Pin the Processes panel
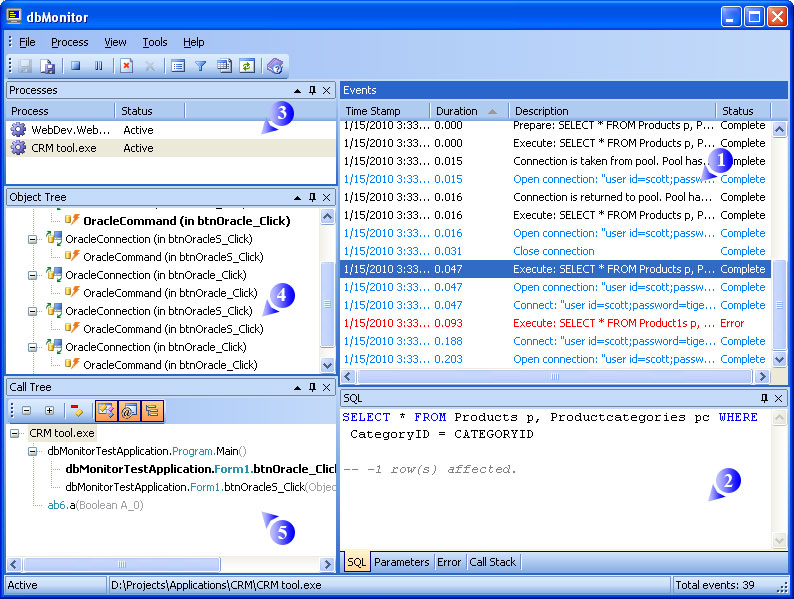794x599 pixels. pyautogui.click(x=312, y=90)
